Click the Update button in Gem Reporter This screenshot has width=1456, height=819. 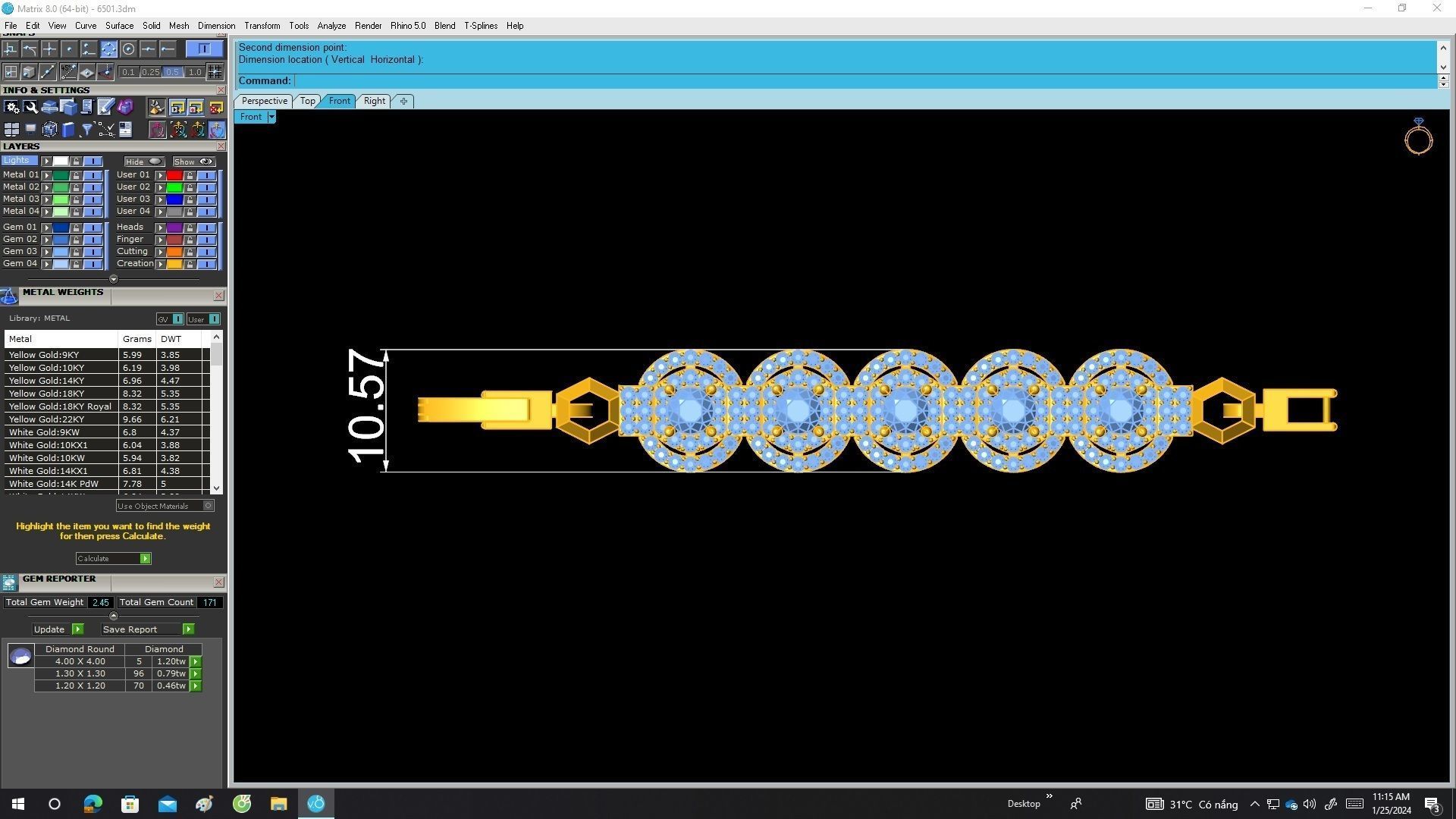[x=58, y=629]
